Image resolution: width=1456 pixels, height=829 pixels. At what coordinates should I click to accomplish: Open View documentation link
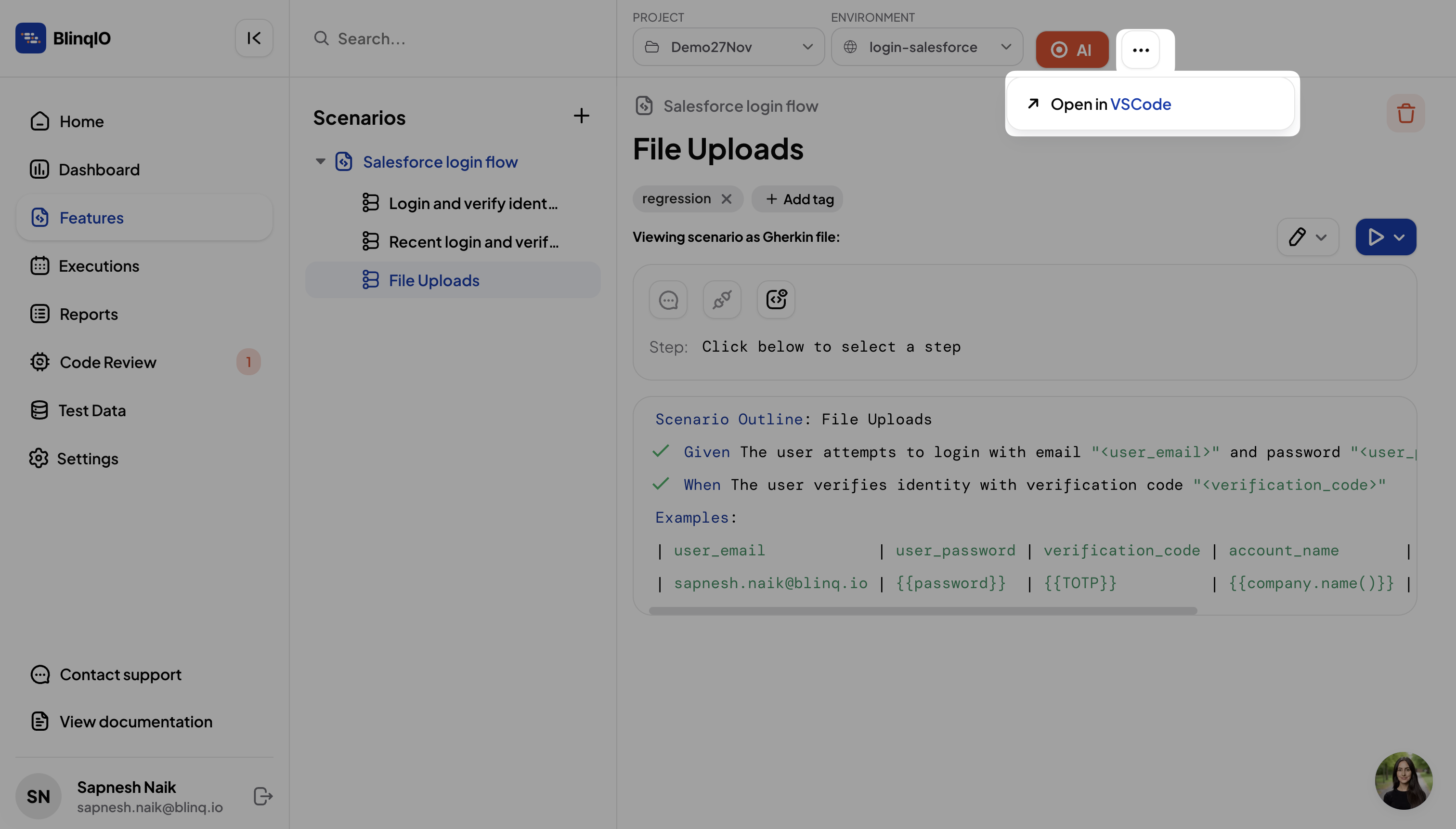135,722
